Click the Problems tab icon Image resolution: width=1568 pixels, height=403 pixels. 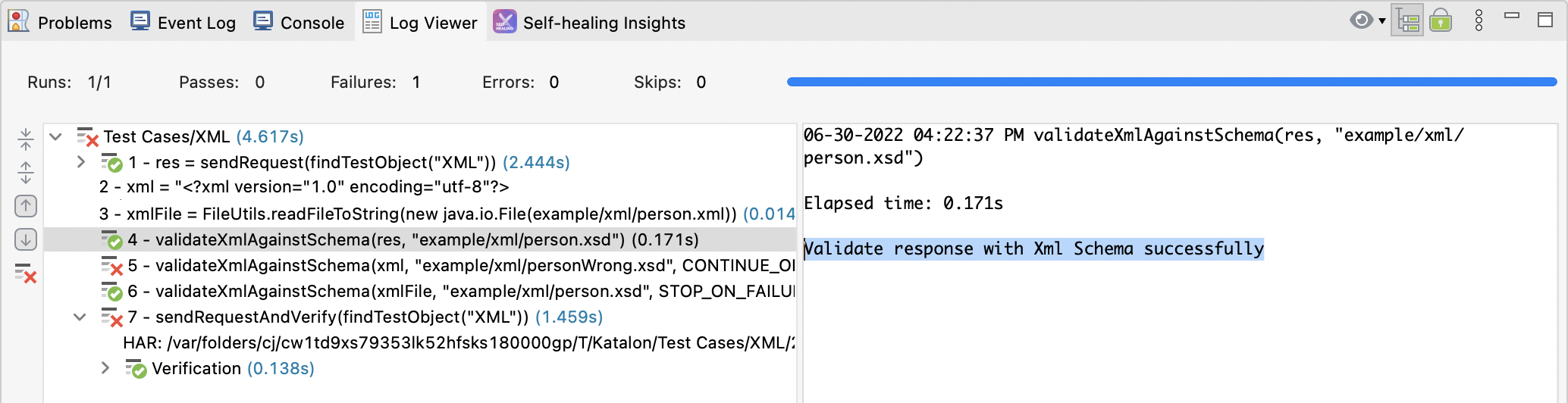click(19, 22)
